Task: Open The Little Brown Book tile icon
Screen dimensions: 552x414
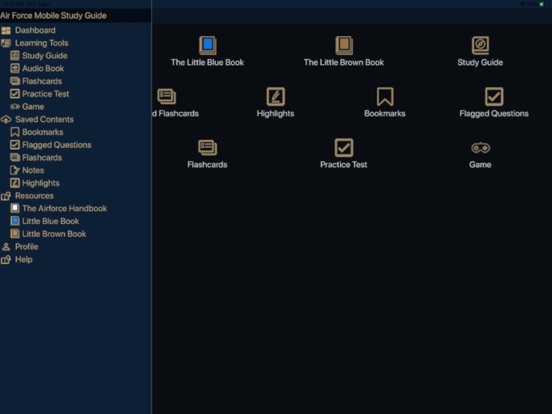Action: pyautogui.click(x=344, y=45)
